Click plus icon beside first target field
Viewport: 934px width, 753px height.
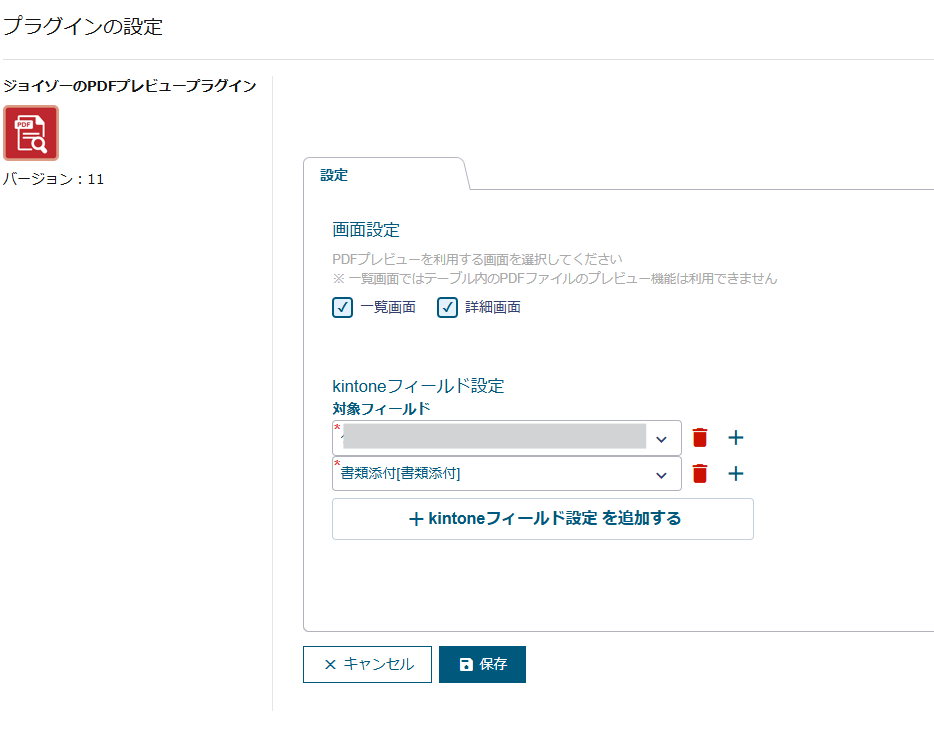[x=736, y=438]
